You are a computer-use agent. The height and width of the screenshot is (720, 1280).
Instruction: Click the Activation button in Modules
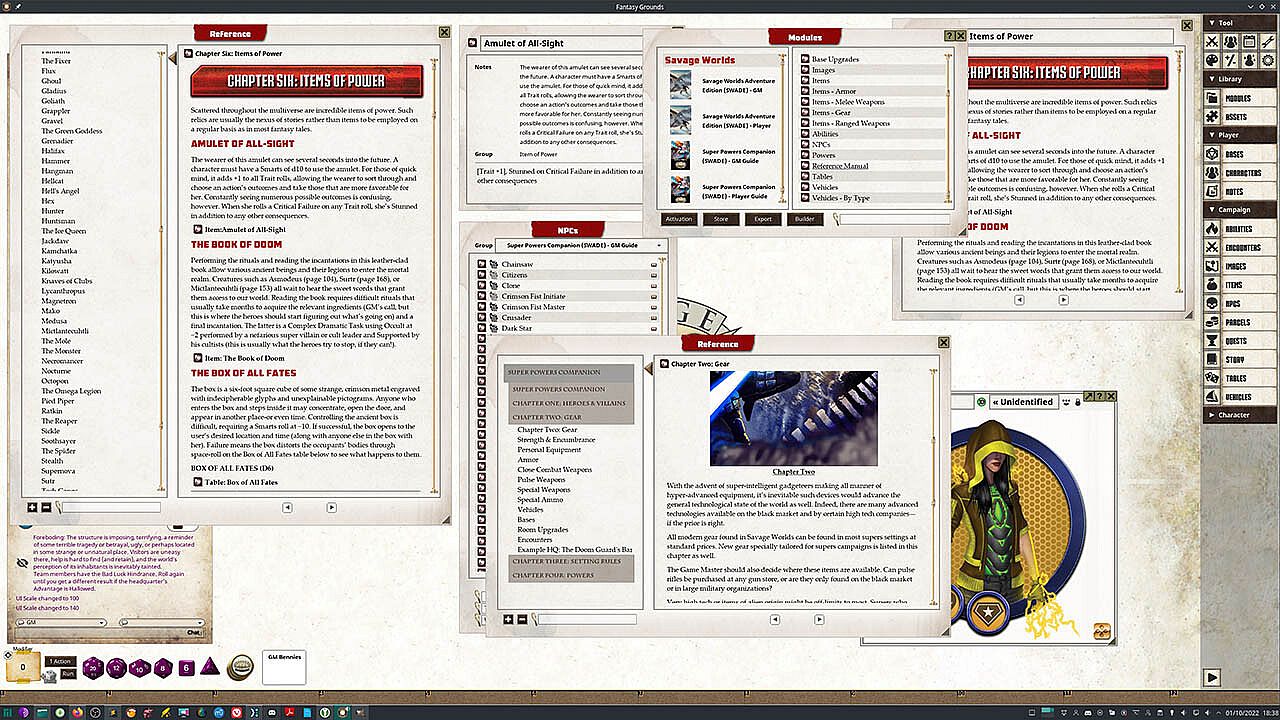pos(679,219)
